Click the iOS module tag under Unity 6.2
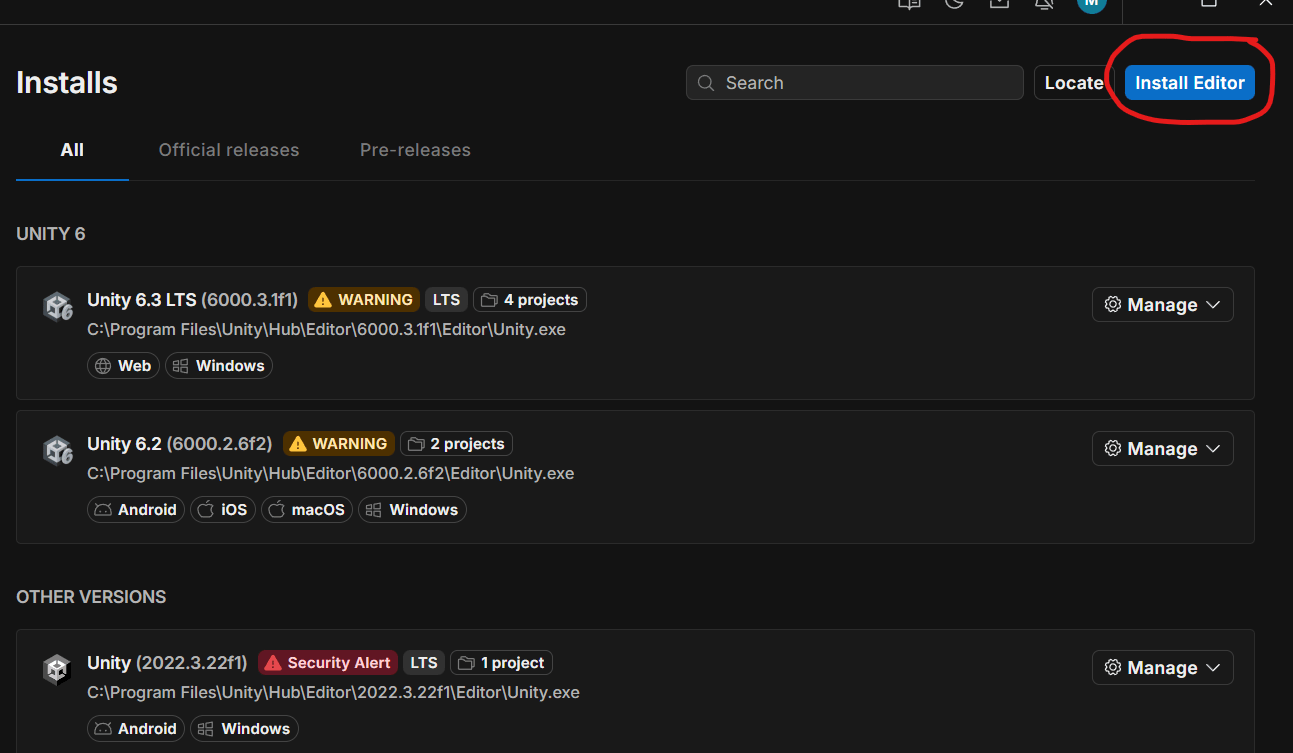 (222, 510)
